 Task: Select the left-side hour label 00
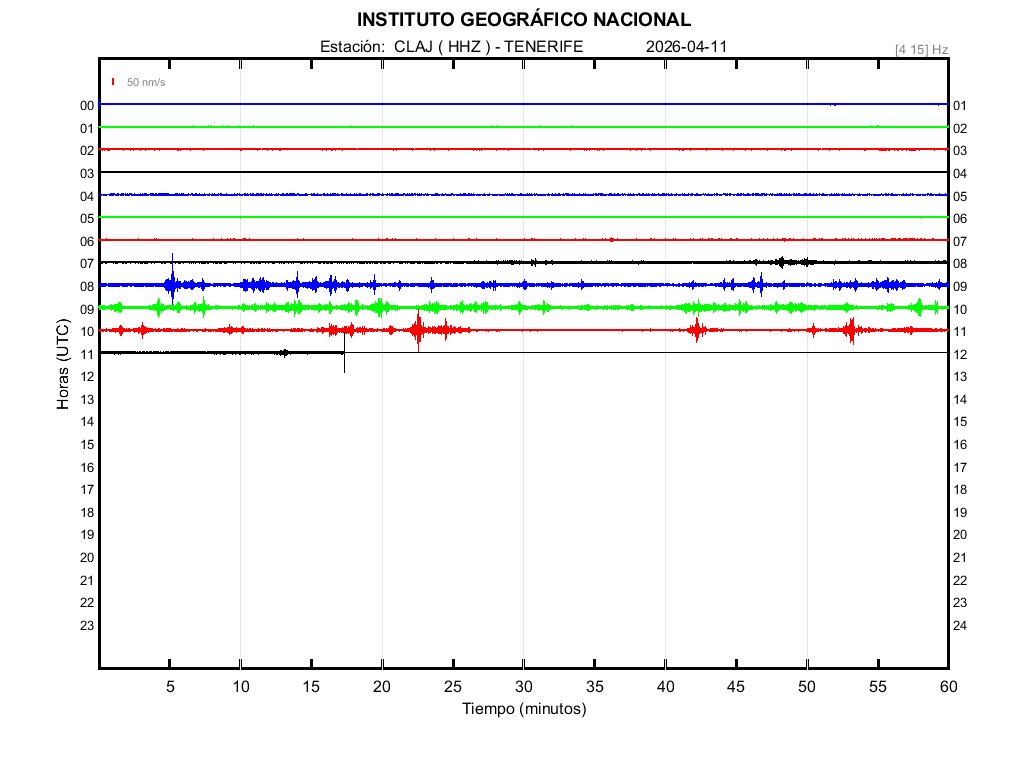87,105
